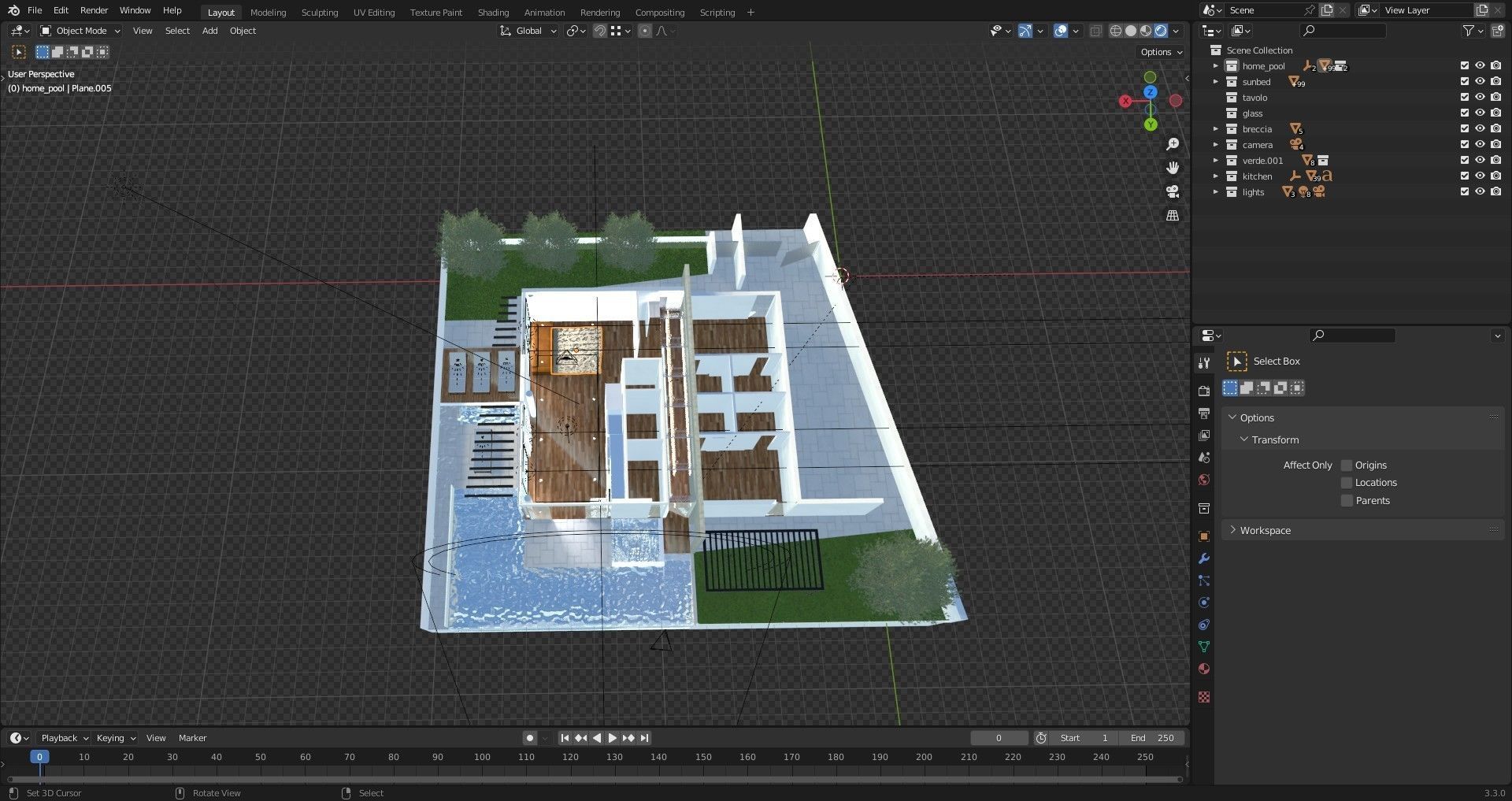Screen dimensions: 1512x801
Task: Expand the verde.001 collection
Action: click(1215, 161)
